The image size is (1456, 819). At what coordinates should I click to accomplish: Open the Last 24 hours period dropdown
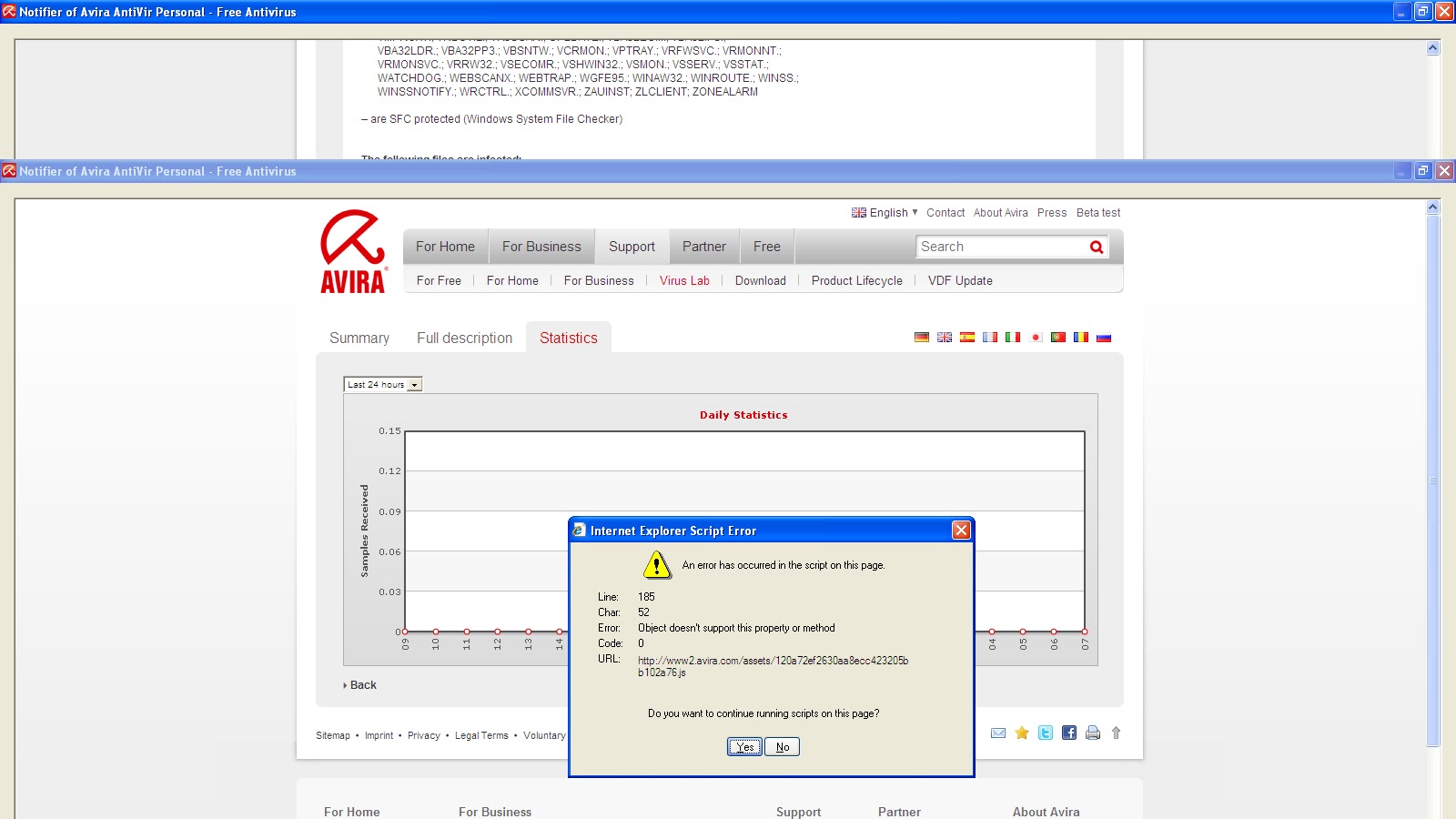coord(383,385)
